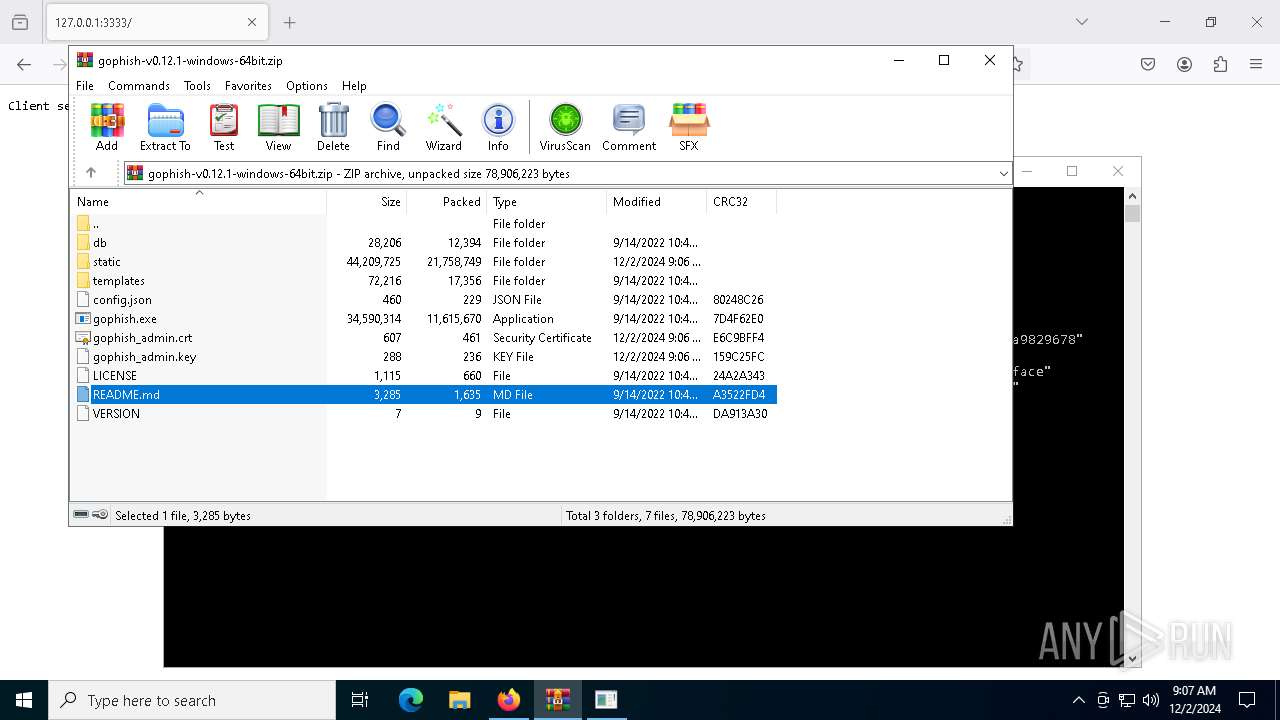Select the gophish_admin.crt file
This screenshot has height=720, width=1280.
[x=424, y=338]
